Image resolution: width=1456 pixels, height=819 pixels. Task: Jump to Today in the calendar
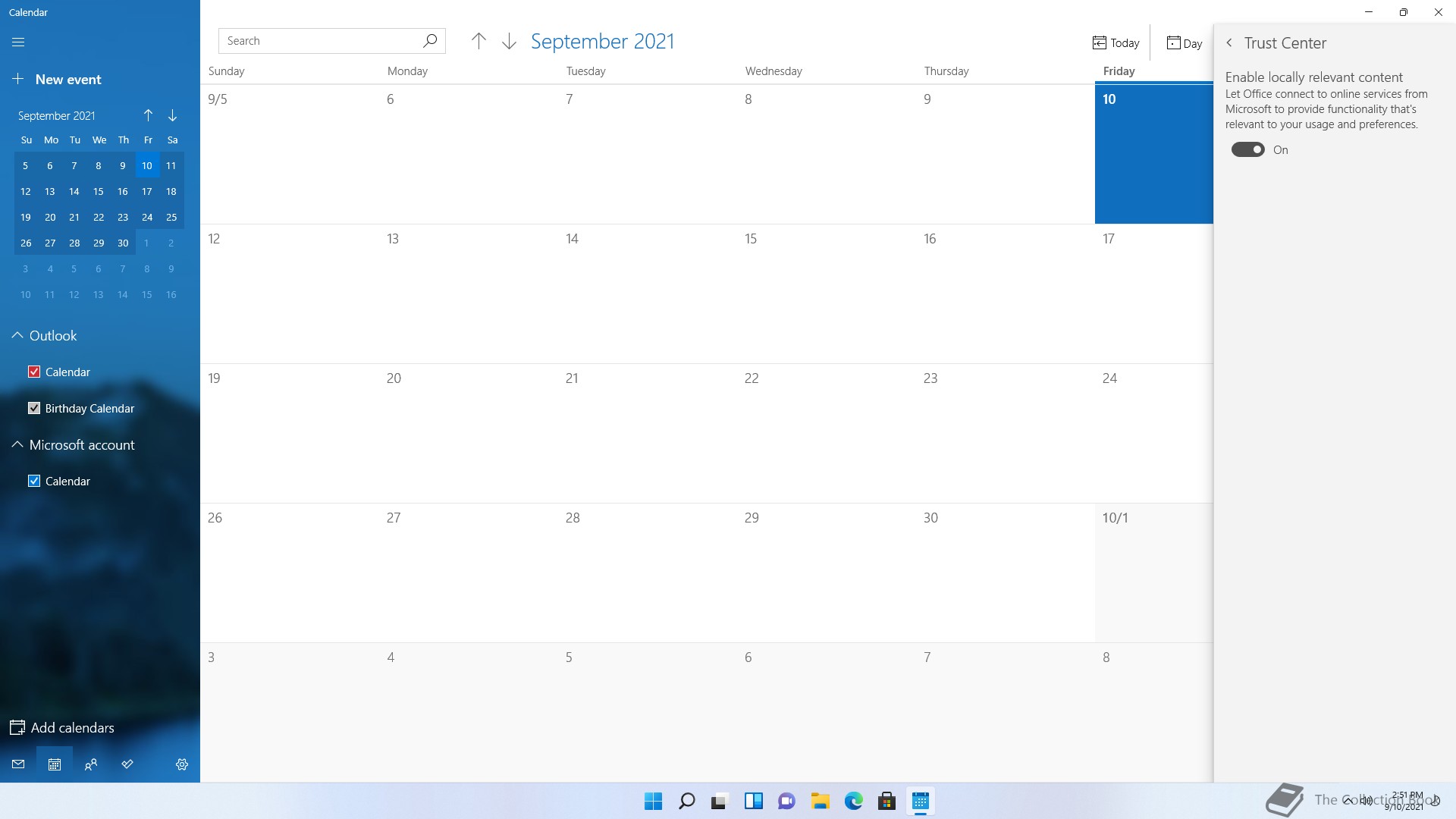pyautogui.click(x=1116, y=43)
